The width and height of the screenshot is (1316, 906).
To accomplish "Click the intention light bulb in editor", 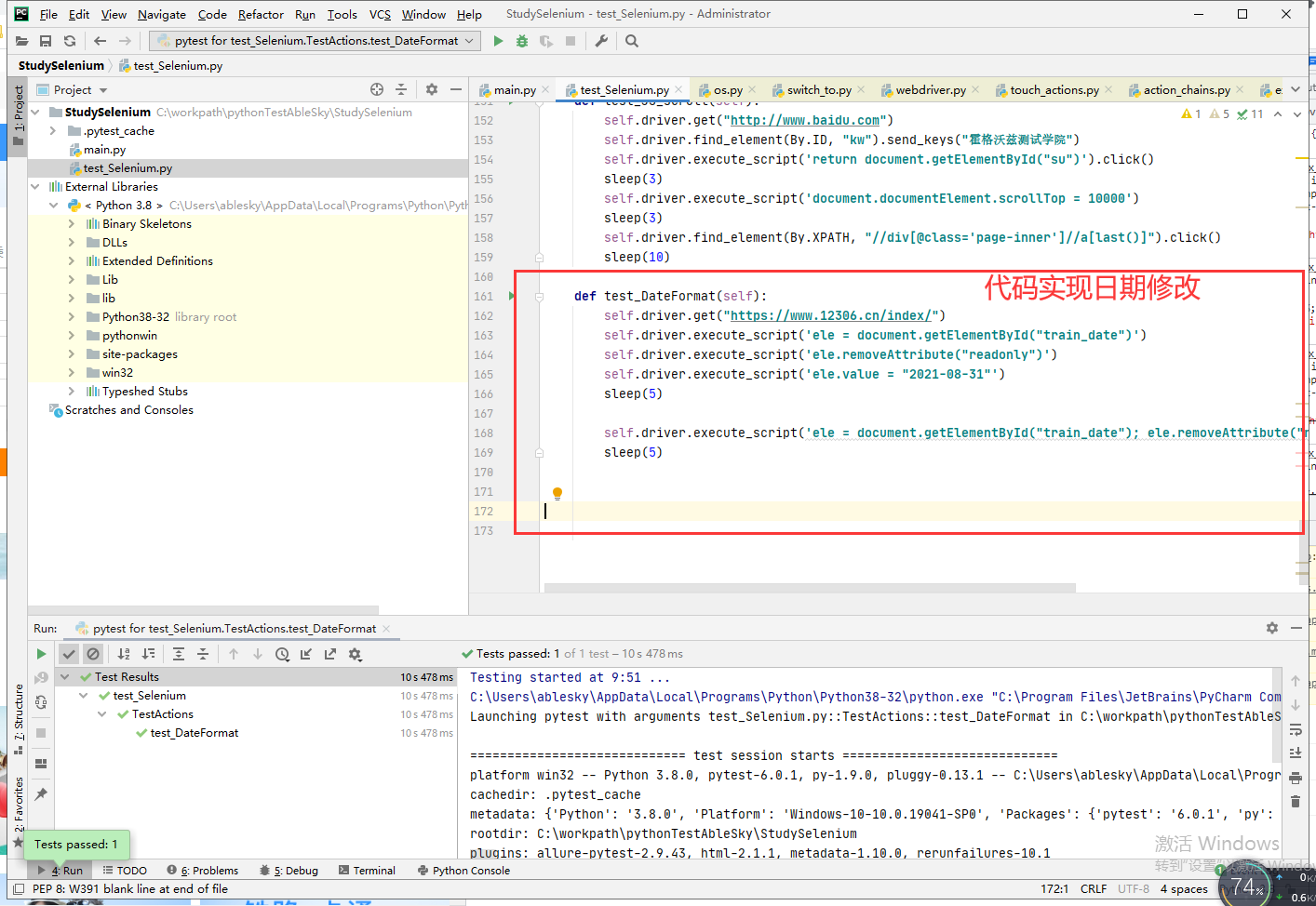I will pyautogui.click(x=557, y=493).
